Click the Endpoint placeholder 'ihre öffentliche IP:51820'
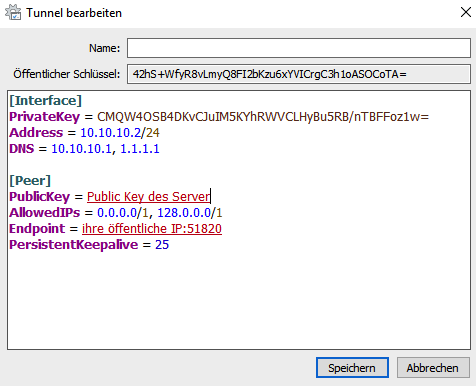Image resolution: width=476 pixels, height=386 pixels. (x=152, y=229)
